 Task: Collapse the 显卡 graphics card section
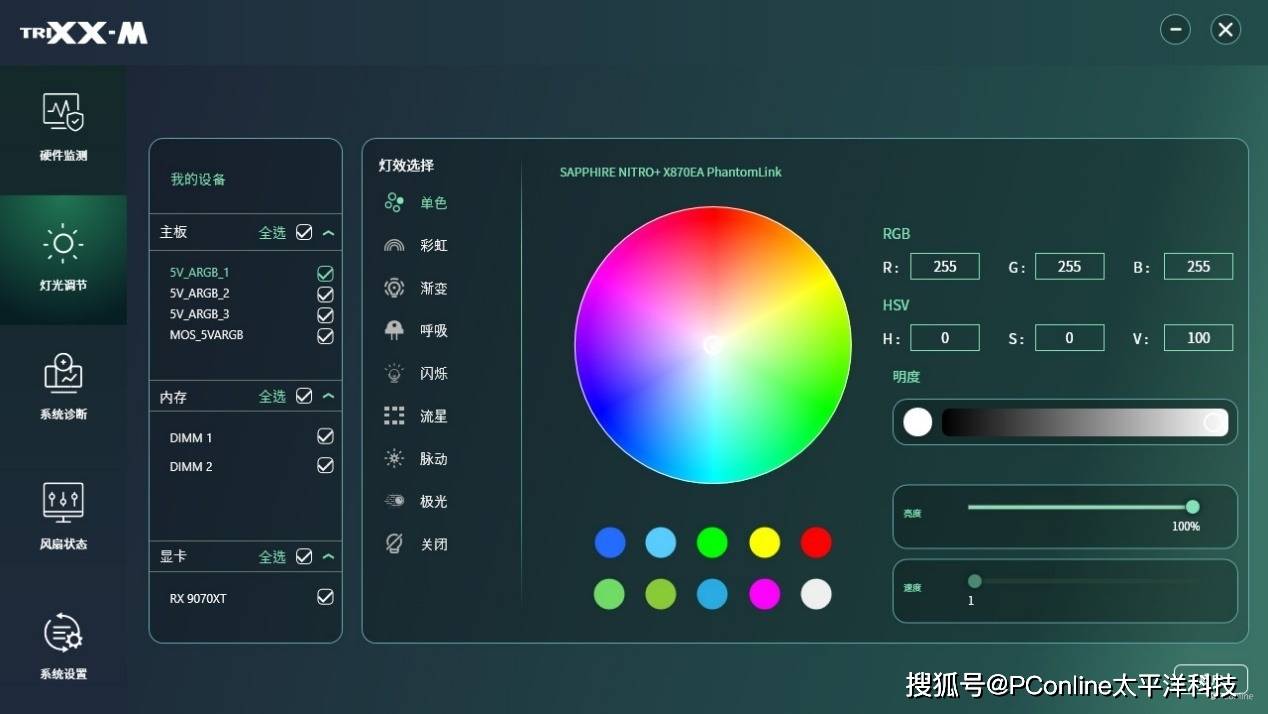click(328, 556)
